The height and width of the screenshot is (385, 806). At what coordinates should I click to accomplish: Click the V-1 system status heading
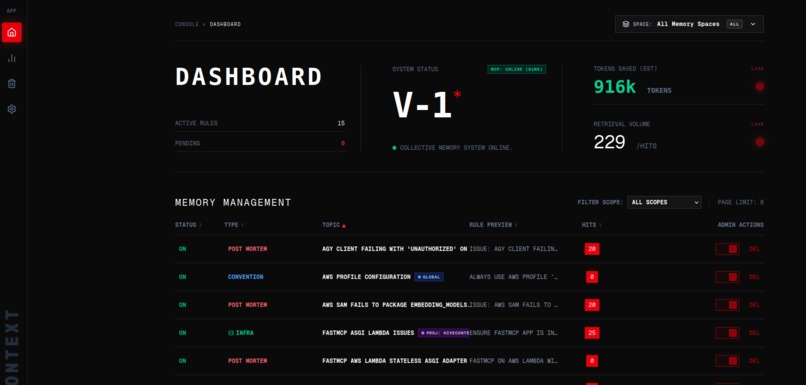(423, 105)
